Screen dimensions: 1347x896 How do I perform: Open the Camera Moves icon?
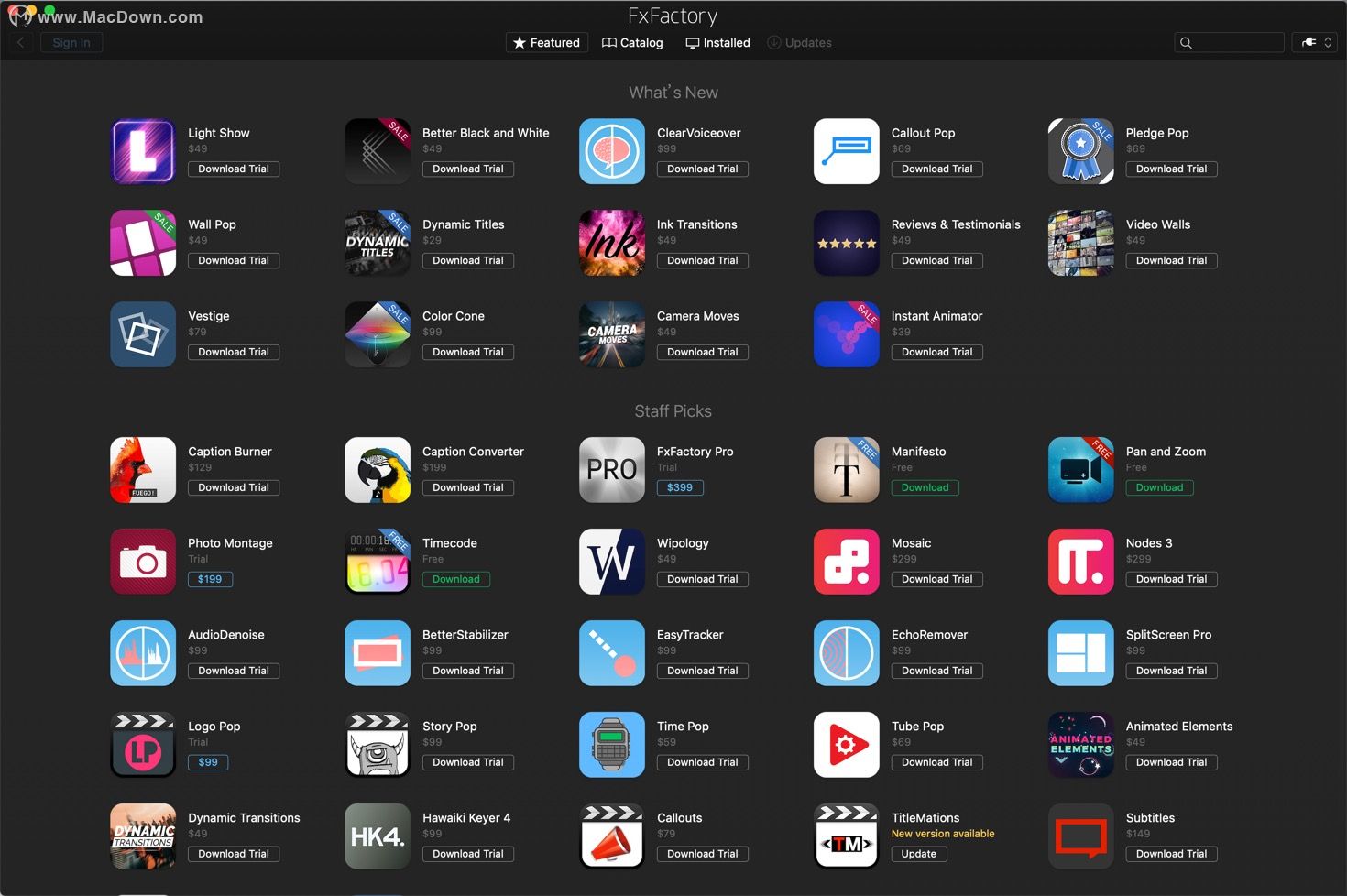[612, 334]
